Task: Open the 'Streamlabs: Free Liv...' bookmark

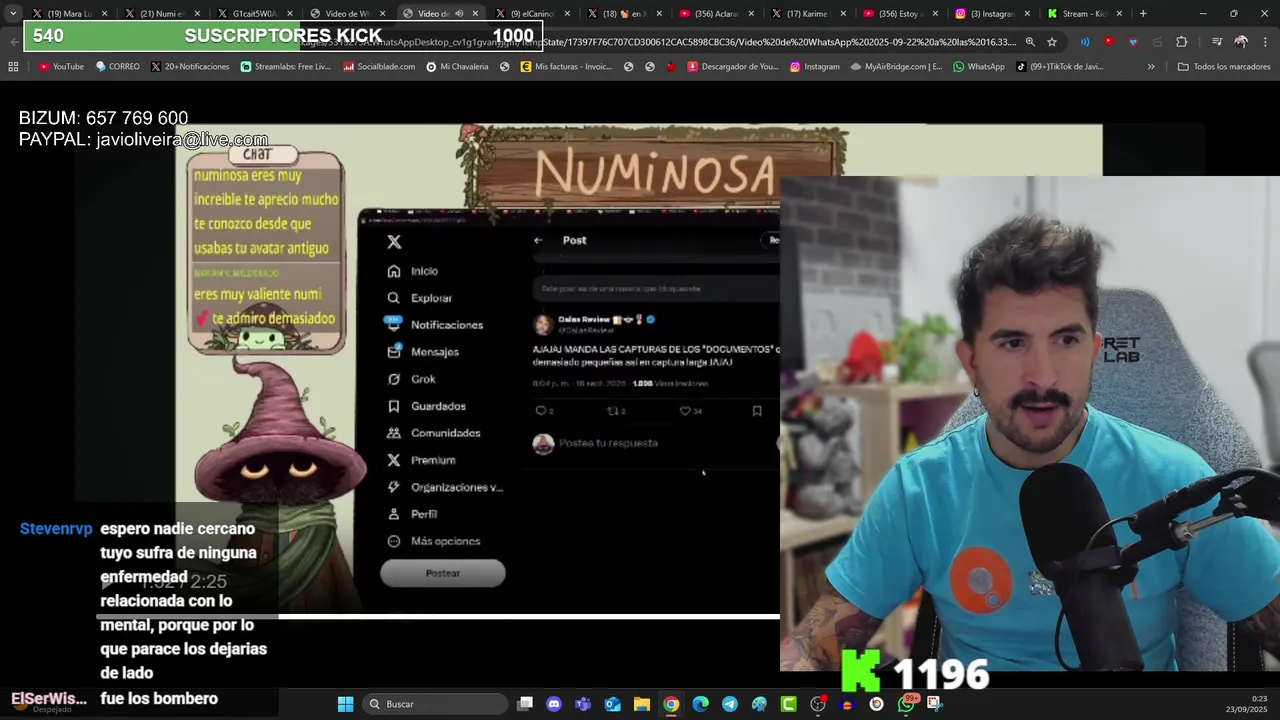Action: point(285,66)
